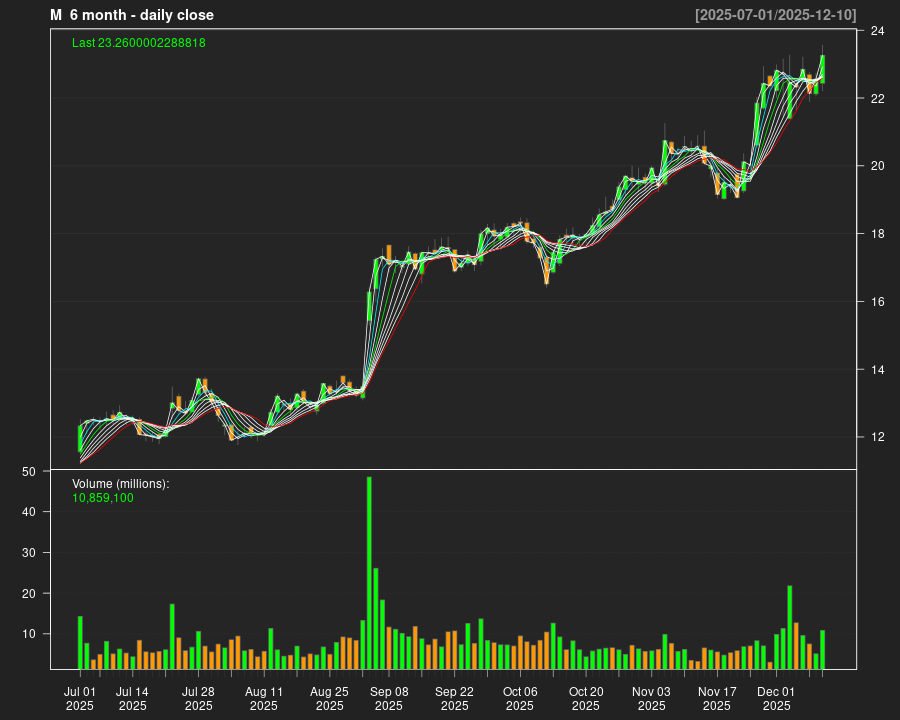Select the 'Sep 08 2025' x-axis date label
Screen dimensions: 900x720
pos(389,698)
